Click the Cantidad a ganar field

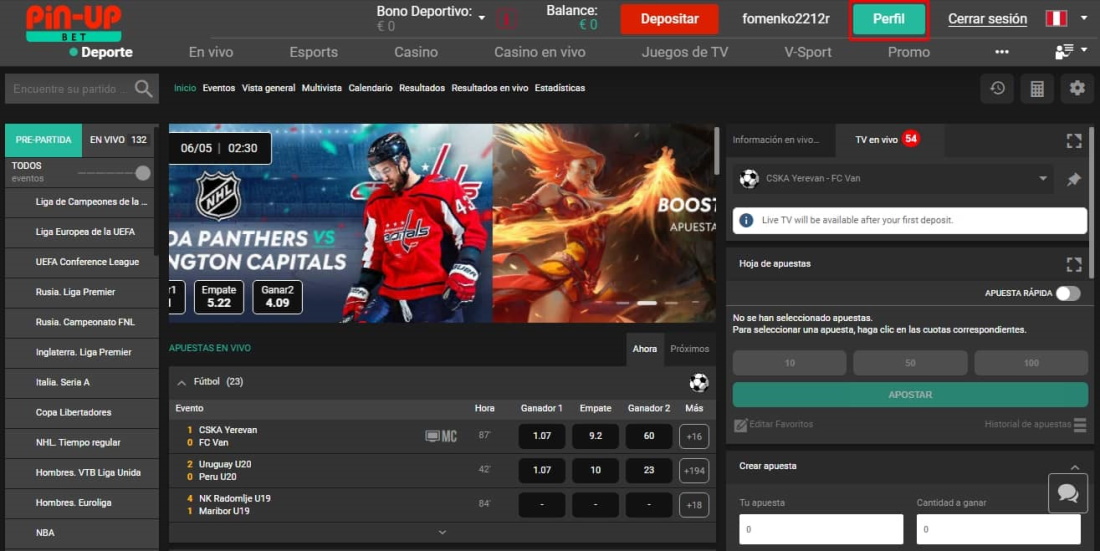(x=998, y=529)
